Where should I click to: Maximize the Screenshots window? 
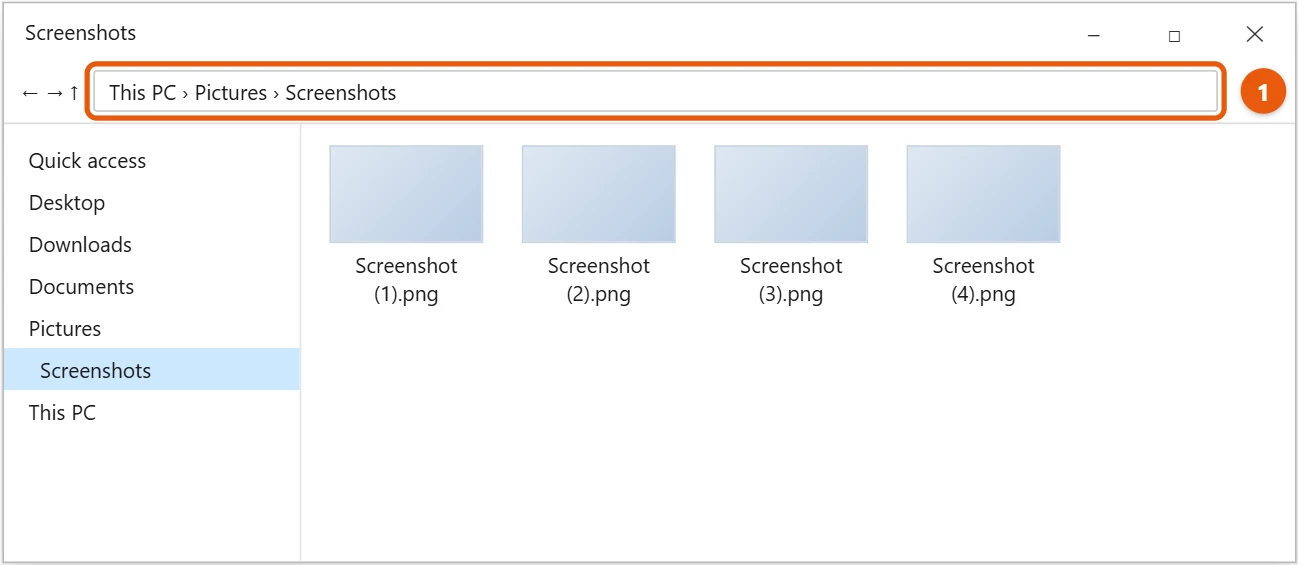1174,35
